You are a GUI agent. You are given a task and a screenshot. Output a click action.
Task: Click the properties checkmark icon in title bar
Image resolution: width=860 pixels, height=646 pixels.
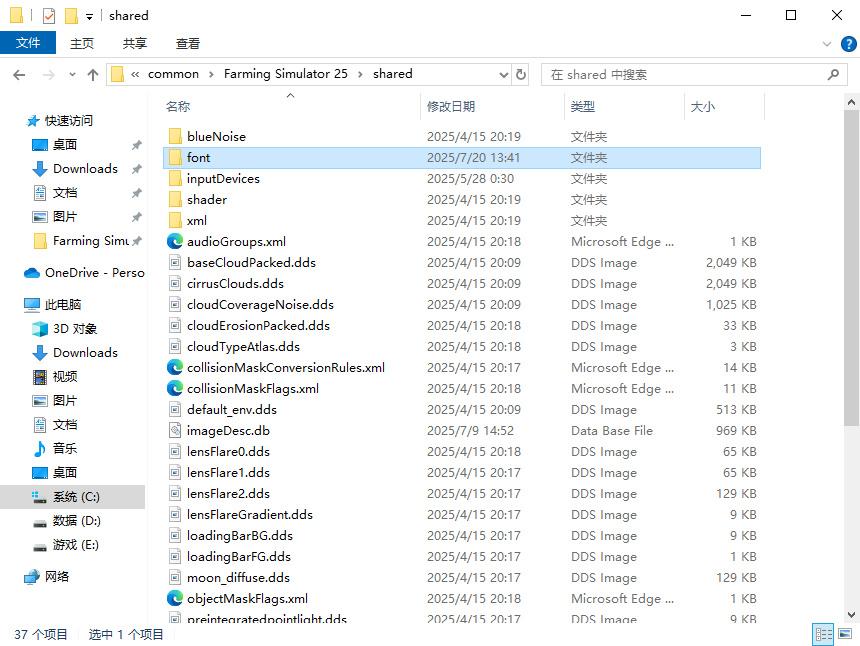49,16
